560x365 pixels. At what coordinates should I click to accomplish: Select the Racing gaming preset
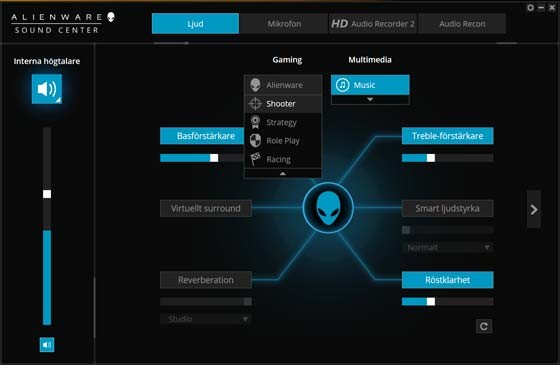(282, 159)
